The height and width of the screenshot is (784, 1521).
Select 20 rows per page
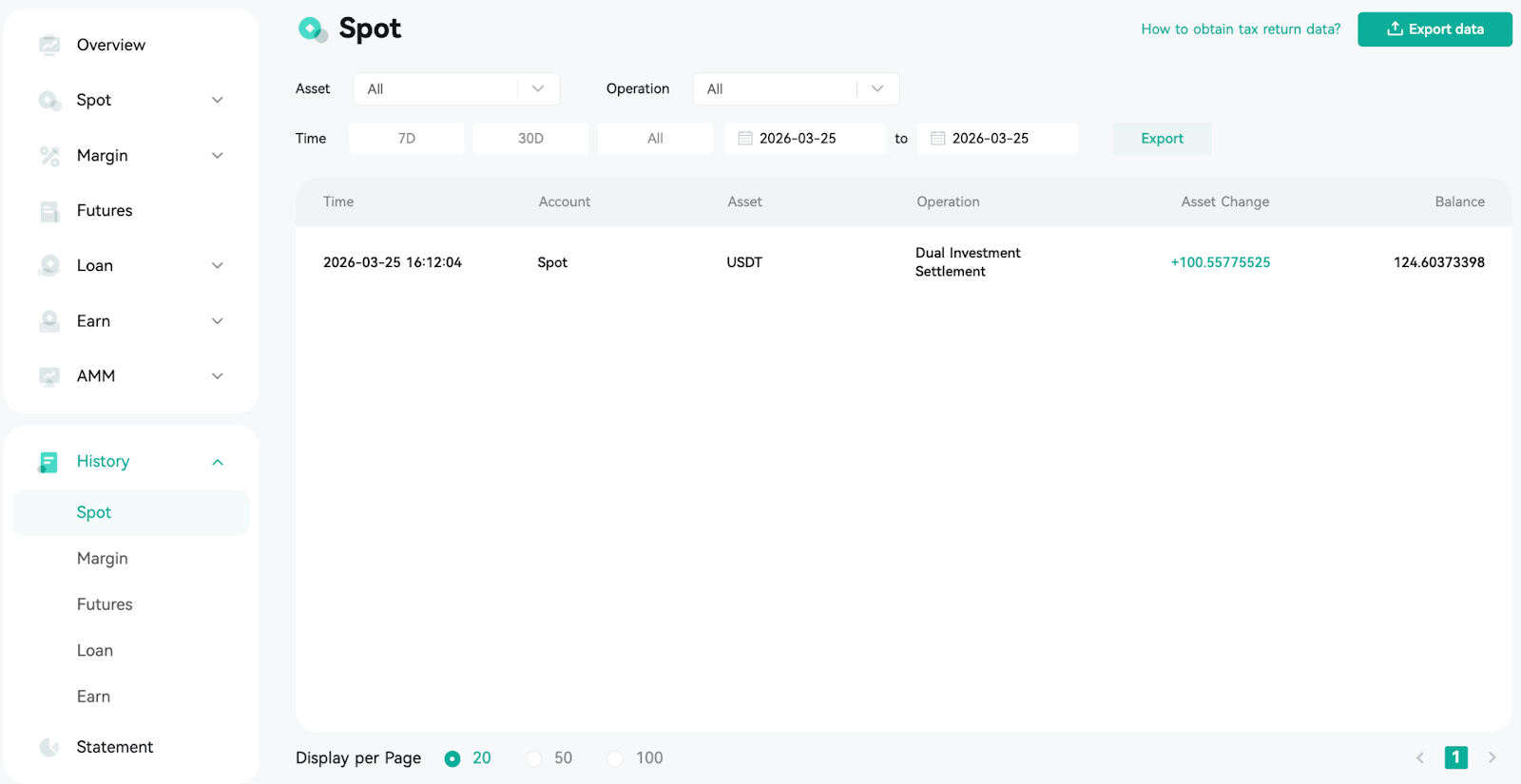(452, 758)
